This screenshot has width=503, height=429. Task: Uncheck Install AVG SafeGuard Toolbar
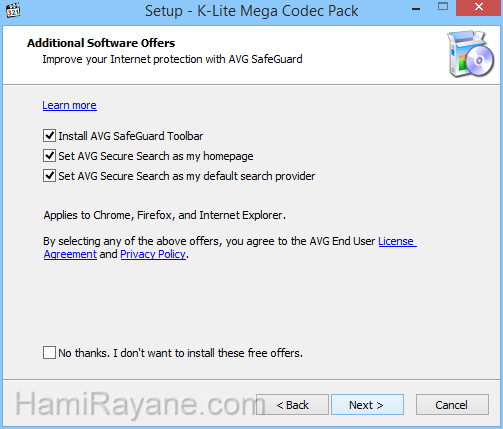pyautogui.click(x=49, y=136)
